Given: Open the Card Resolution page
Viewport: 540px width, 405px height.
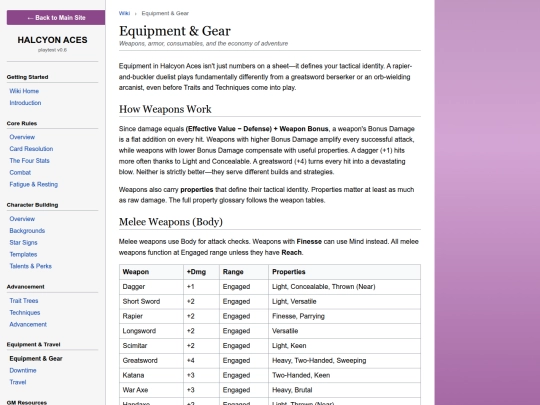Looking at the screenshot, I should (x=31, y=149).
